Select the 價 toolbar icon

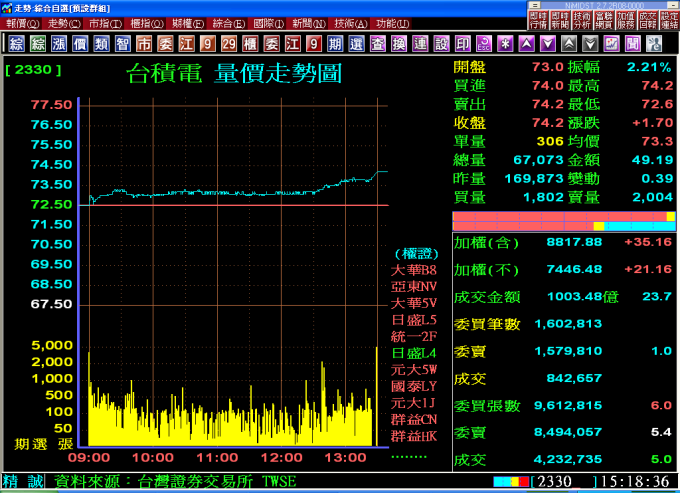(x=80, y=43)
